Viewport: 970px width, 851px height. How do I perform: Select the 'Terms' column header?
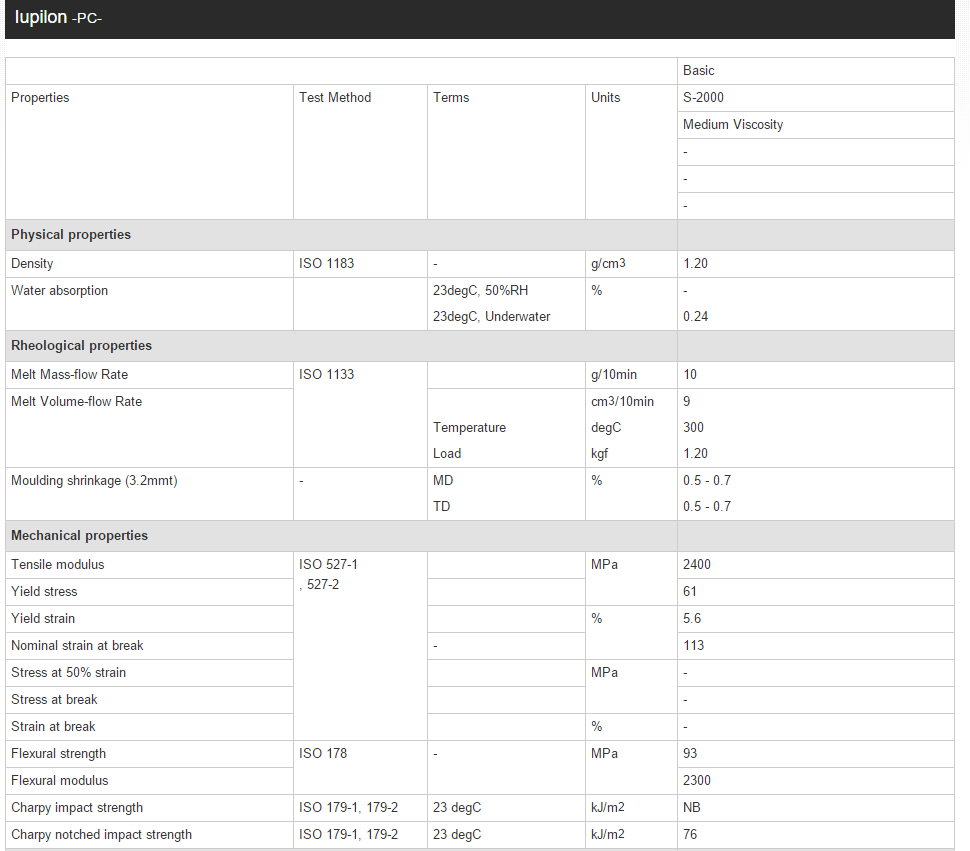[x=506, y=152]
